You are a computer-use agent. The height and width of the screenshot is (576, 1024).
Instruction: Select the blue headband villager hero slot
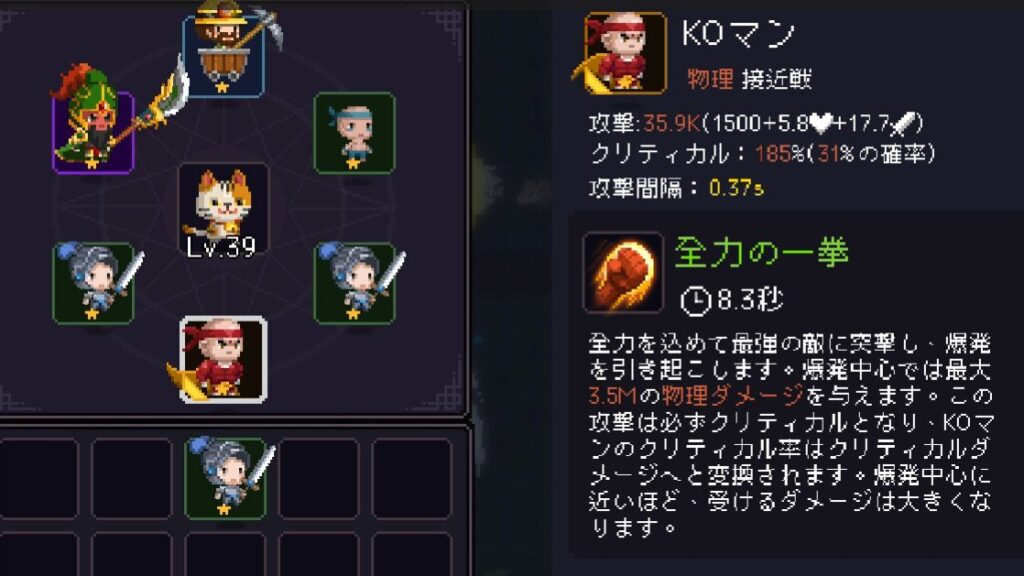pos(355,133)
